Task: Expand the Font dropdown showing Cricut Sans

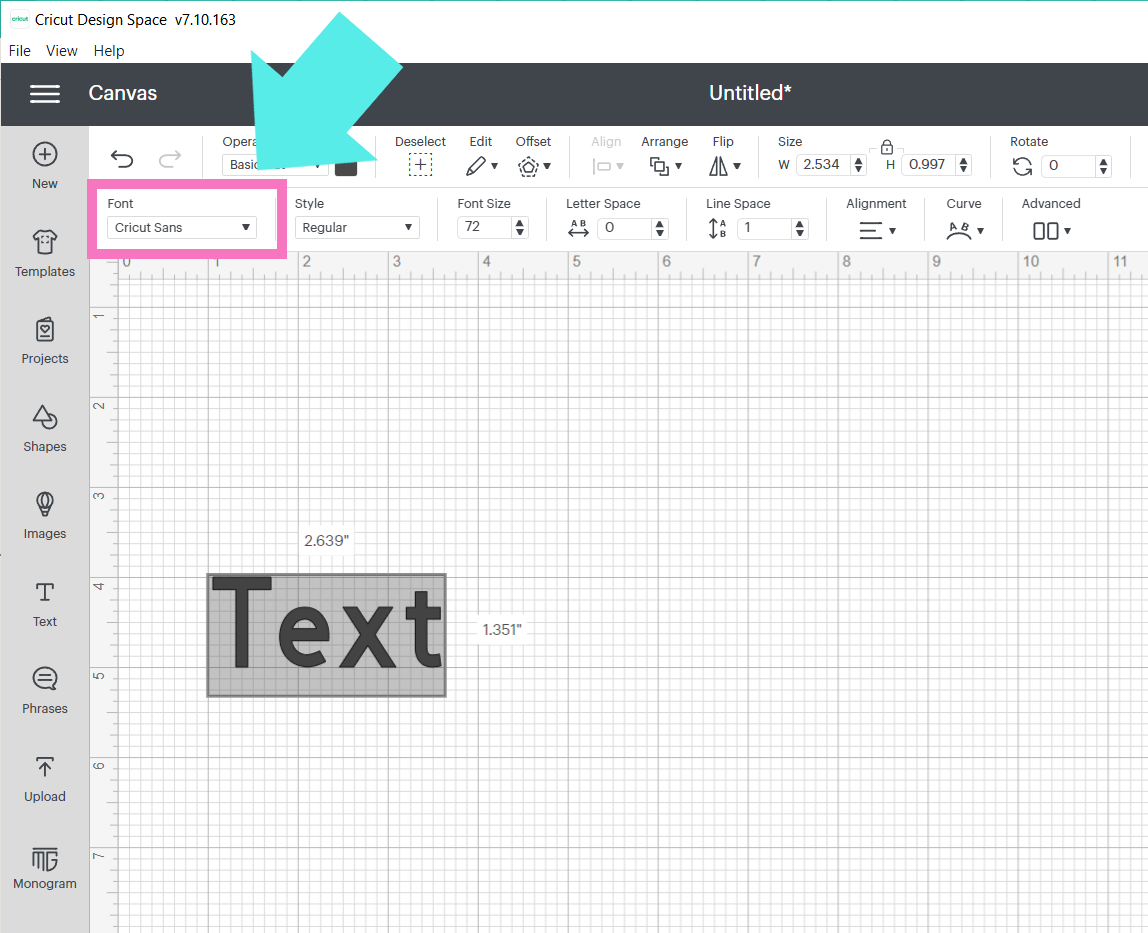Action: tap(181, 228)
